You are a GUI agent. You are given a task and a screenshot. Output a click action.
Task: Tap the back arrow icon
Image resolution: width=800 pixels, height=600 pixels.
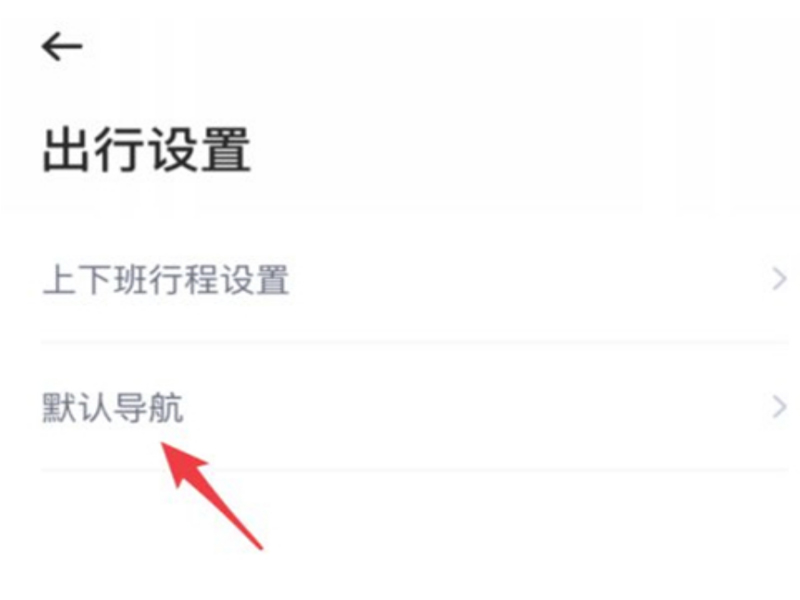[x=62, y=46]
